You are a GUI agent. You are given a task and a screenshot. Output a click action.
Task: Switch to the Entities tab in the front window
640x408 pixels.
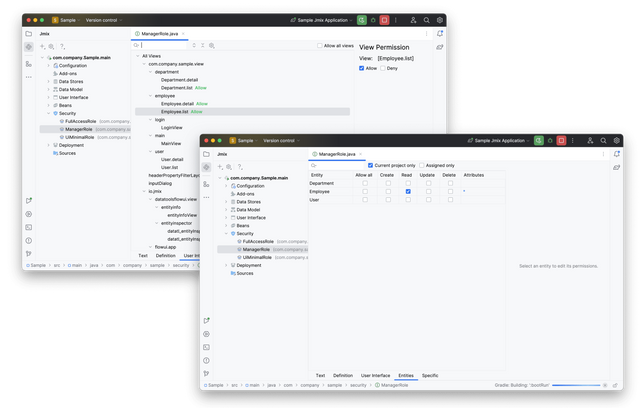406,375
